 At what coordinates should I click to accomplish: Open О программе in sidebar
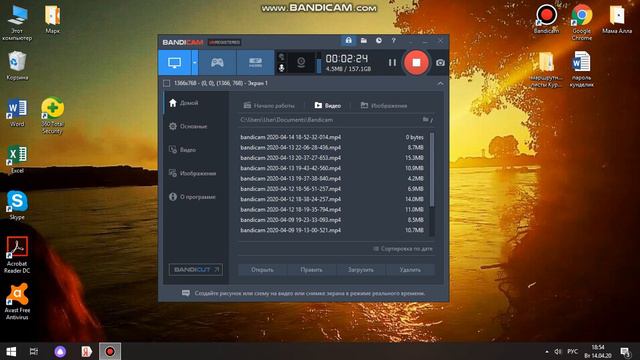[x=196, y=197]
